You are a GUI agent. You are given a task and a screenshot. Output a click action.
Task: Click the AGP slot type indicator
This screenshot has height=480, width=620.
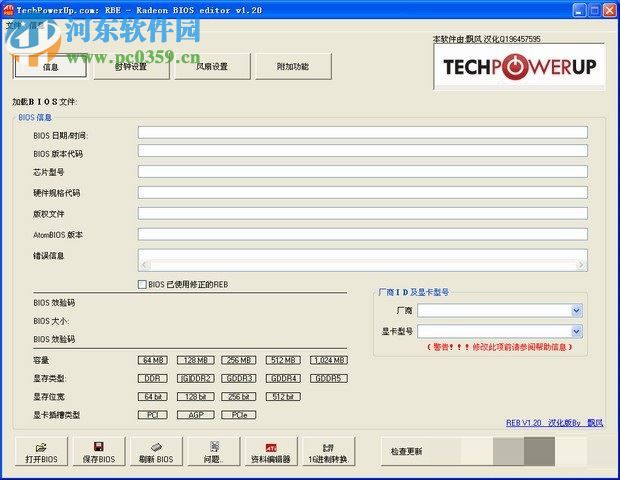[x=196, y=415]
